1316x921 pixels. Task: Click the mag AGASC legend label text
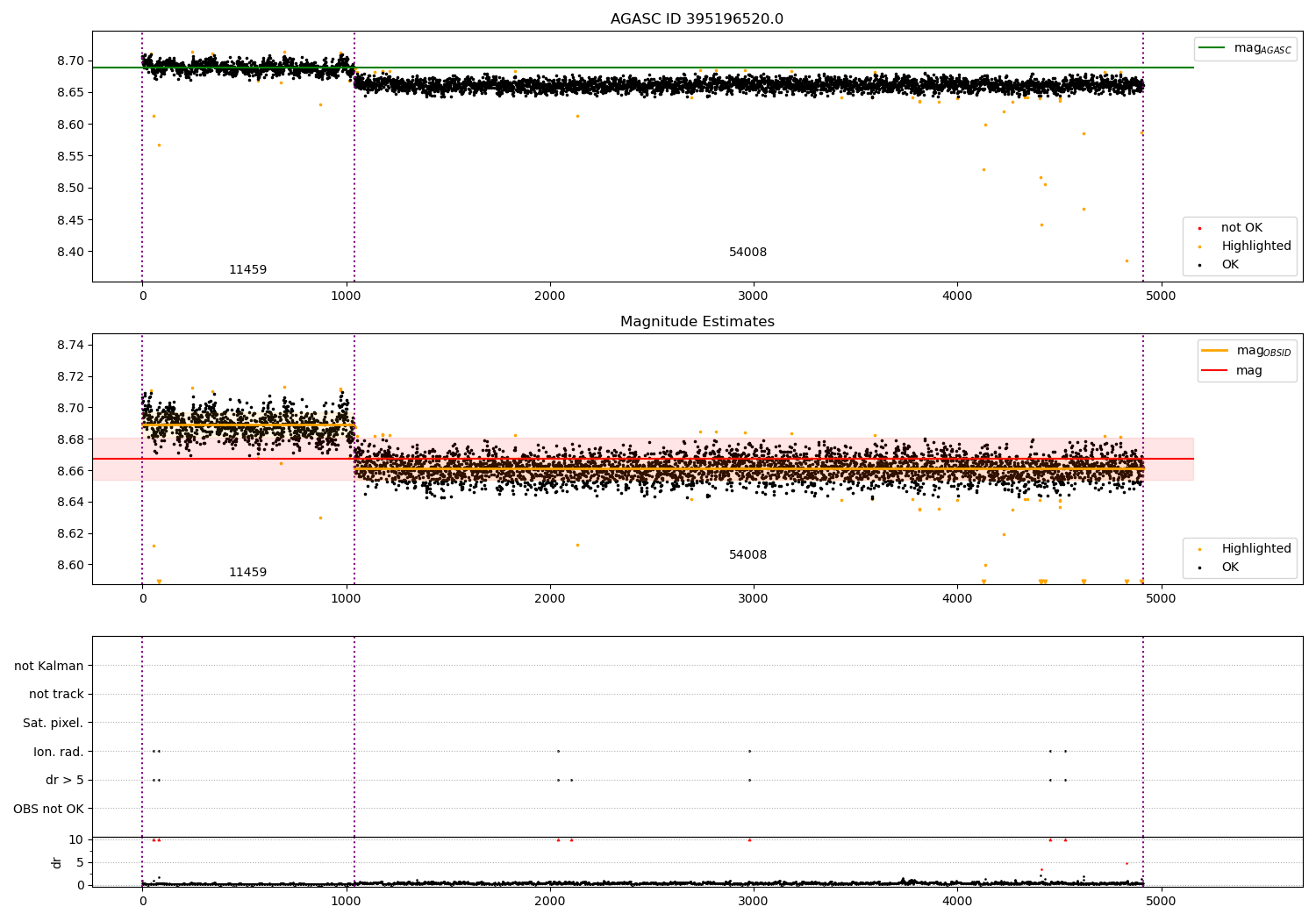coord(1262,49)
